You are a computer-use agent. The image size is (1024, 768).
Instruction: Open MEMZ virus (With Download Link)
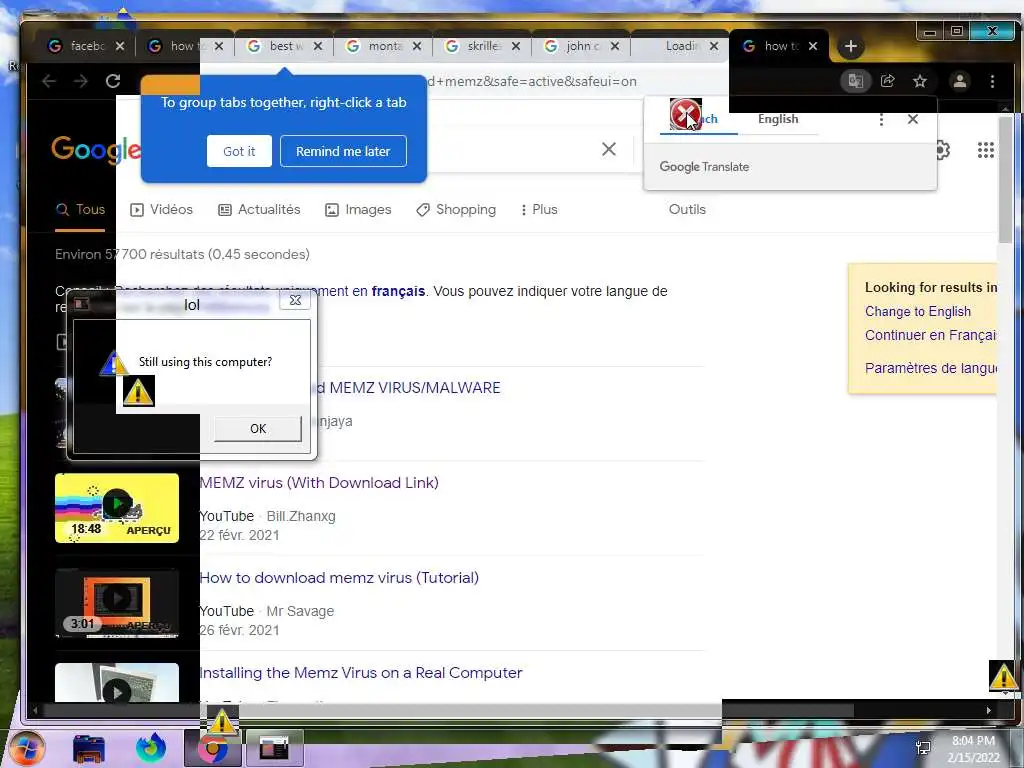[319, 483]
